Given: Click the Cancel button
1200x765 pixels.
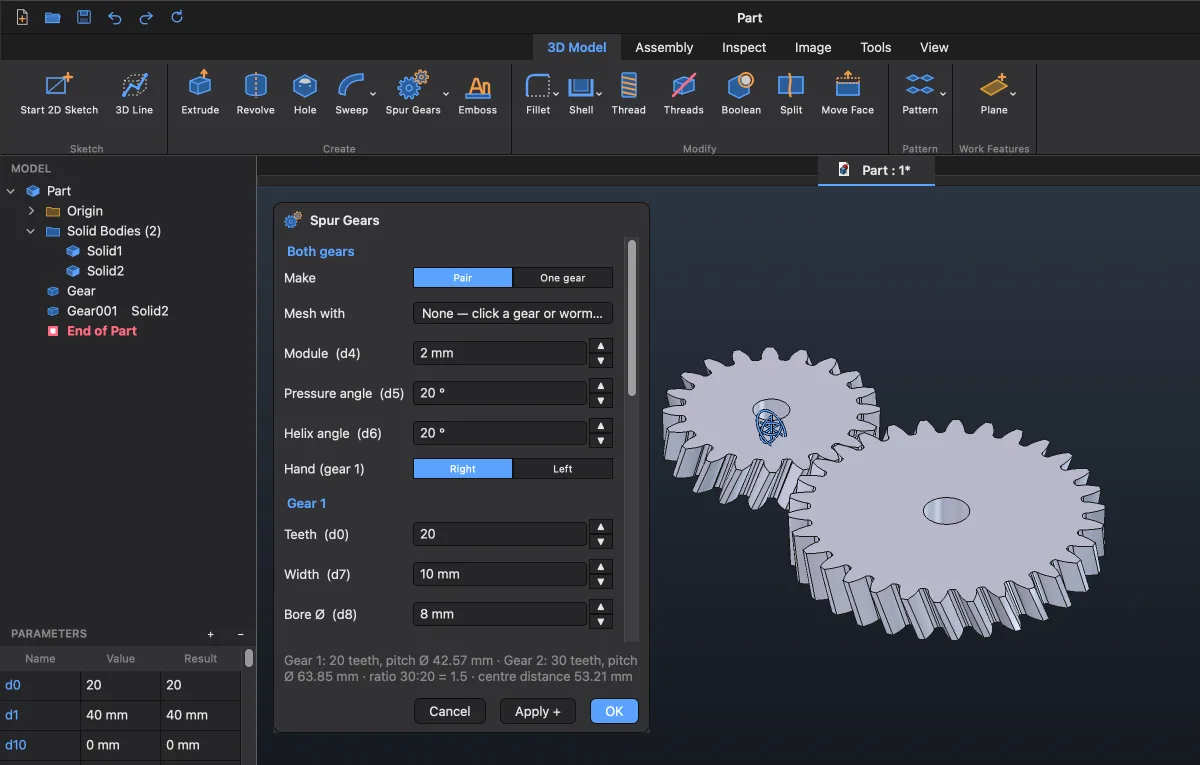Looking at the screenshot, I should (450, 711).
